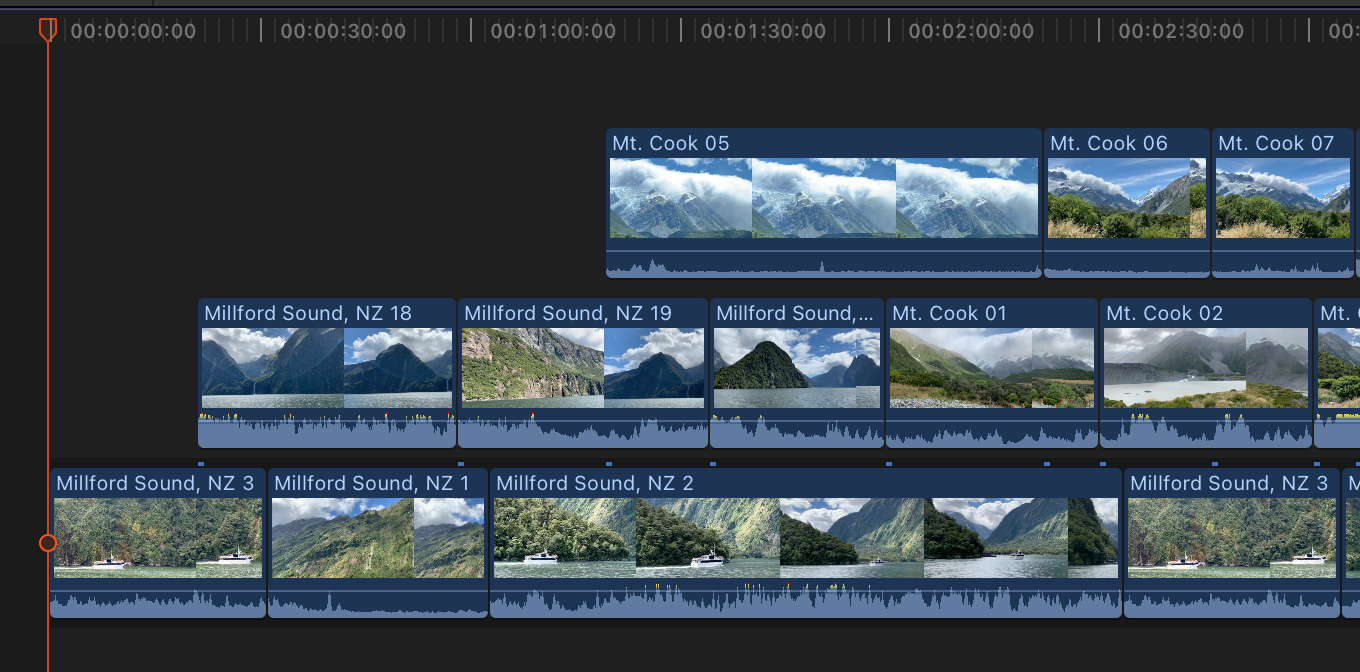Click the audio waveform of Mt. Cook 05

point(823,265)
